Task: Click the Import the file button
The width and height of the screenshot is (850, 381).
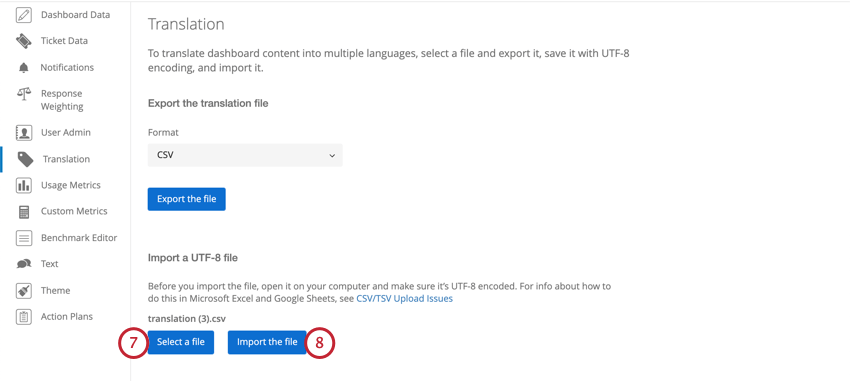Action: click(x=267, y=342)
